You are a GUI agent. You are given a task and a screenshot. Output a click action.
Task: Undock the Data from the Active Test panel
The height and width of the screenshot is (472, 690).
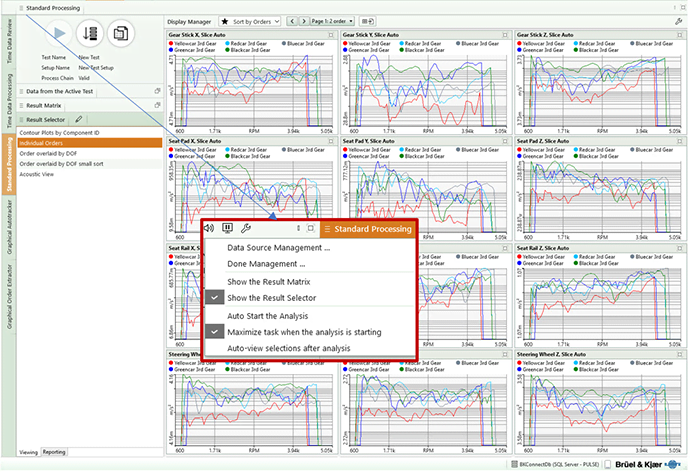pyautogui.click(x=157, y=91)
